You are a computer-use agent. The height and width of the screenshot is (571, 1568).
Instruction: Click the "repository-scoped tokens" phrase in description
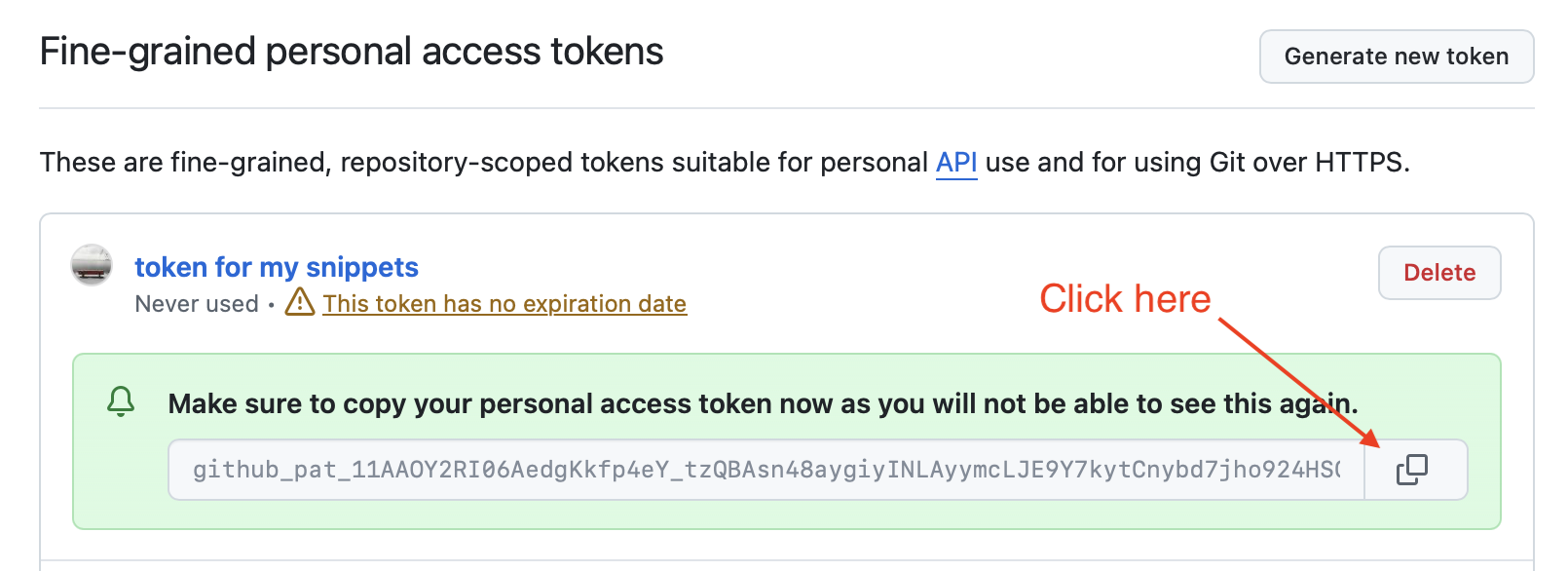point(456,162)
